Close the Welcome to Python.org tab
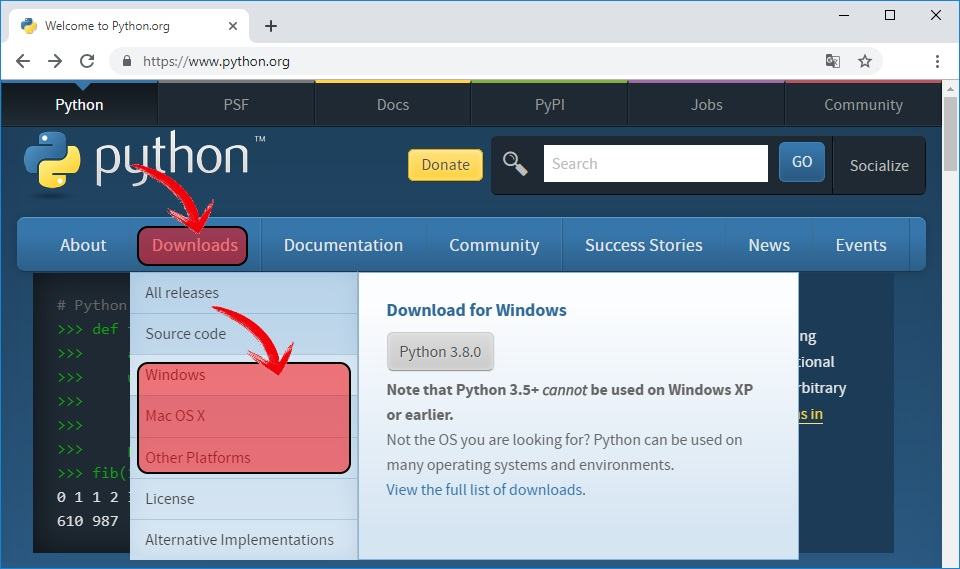960x569 pixels. click(x=233, y=26)
